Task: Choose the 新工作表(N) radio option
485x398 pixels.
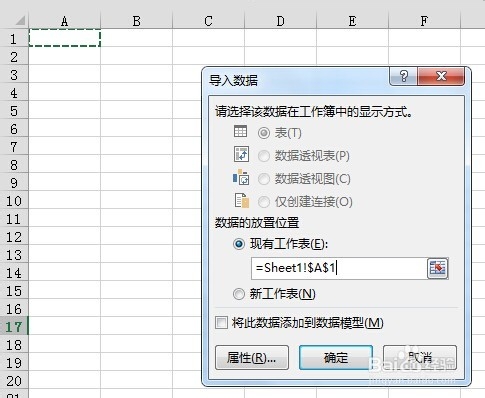Action: click(x=239, y=294)
